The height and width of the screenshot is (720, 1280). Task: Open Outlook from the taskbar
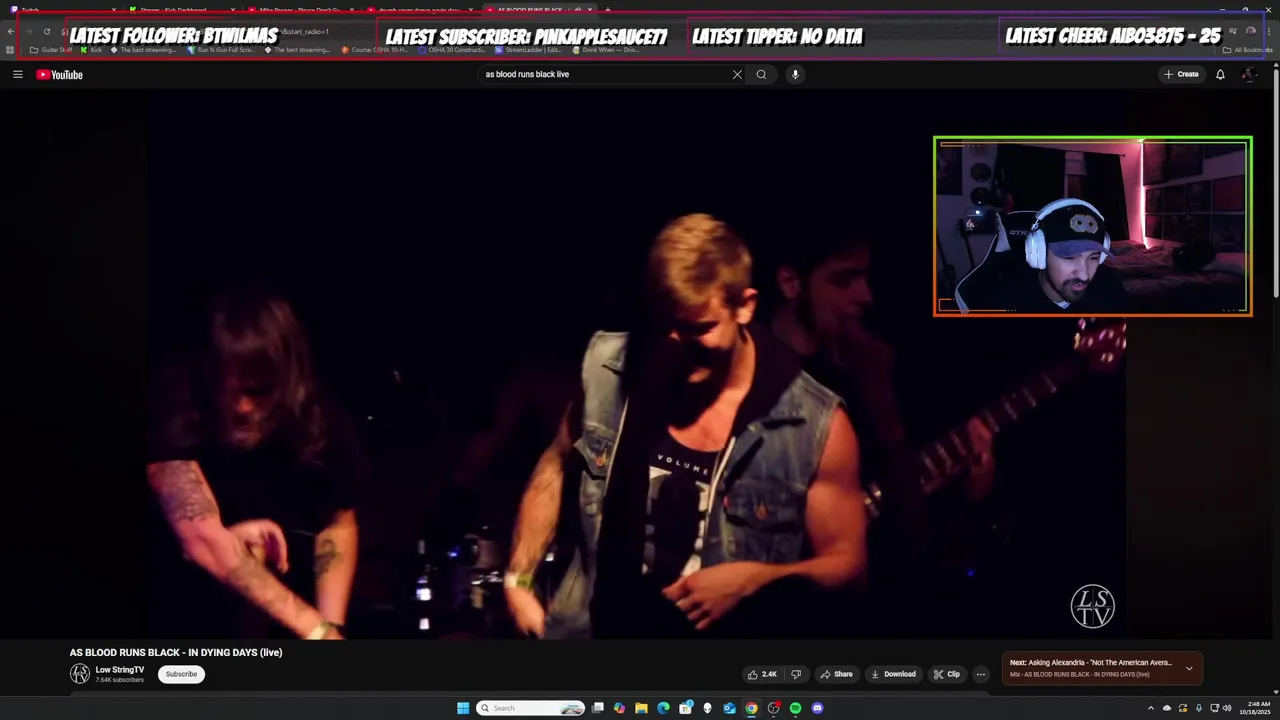pyautogui.click(x=729, y=708)
